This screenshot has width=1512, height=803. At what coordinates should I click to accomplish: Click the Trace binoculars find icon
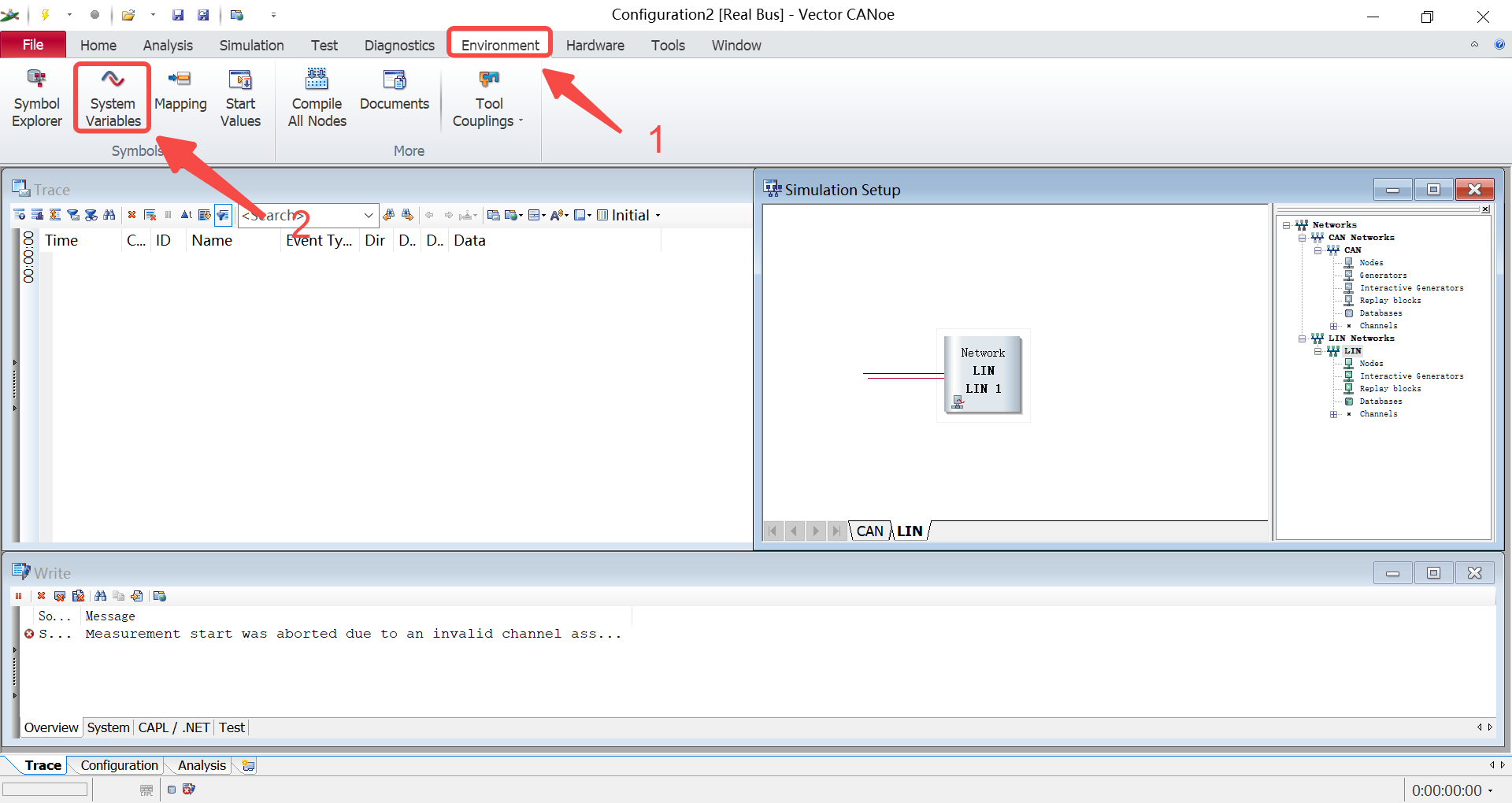click(109, 215)
